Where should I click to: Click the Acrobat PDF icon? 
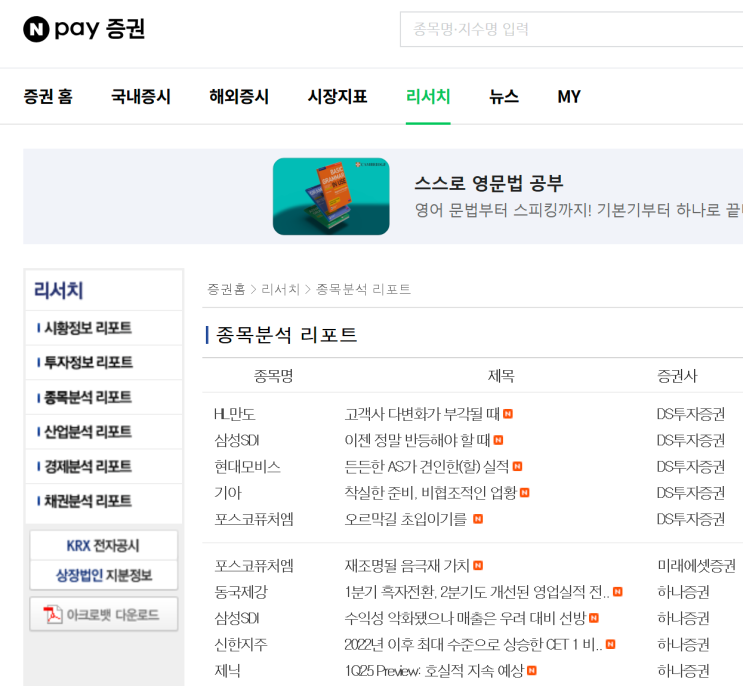click(53, 614)
